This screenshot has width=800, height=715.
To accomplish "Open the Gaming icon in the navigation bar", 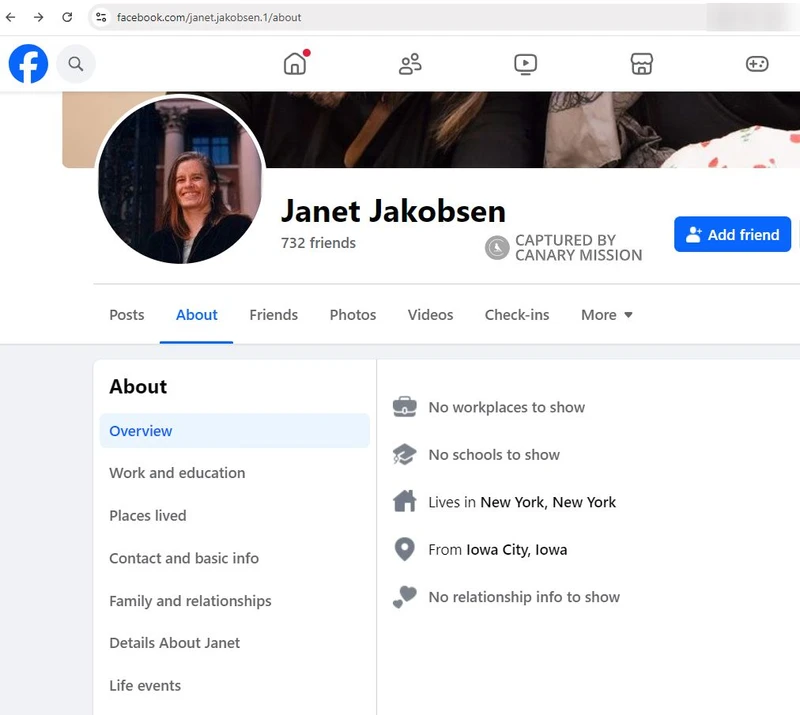I will pyautogui.click(x=757, y=63).
